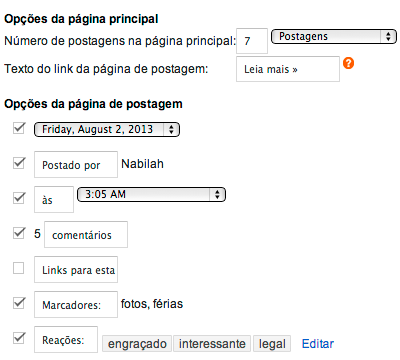Click the engraçado reaction button
The image size is (400, 360).
(137, 344)
